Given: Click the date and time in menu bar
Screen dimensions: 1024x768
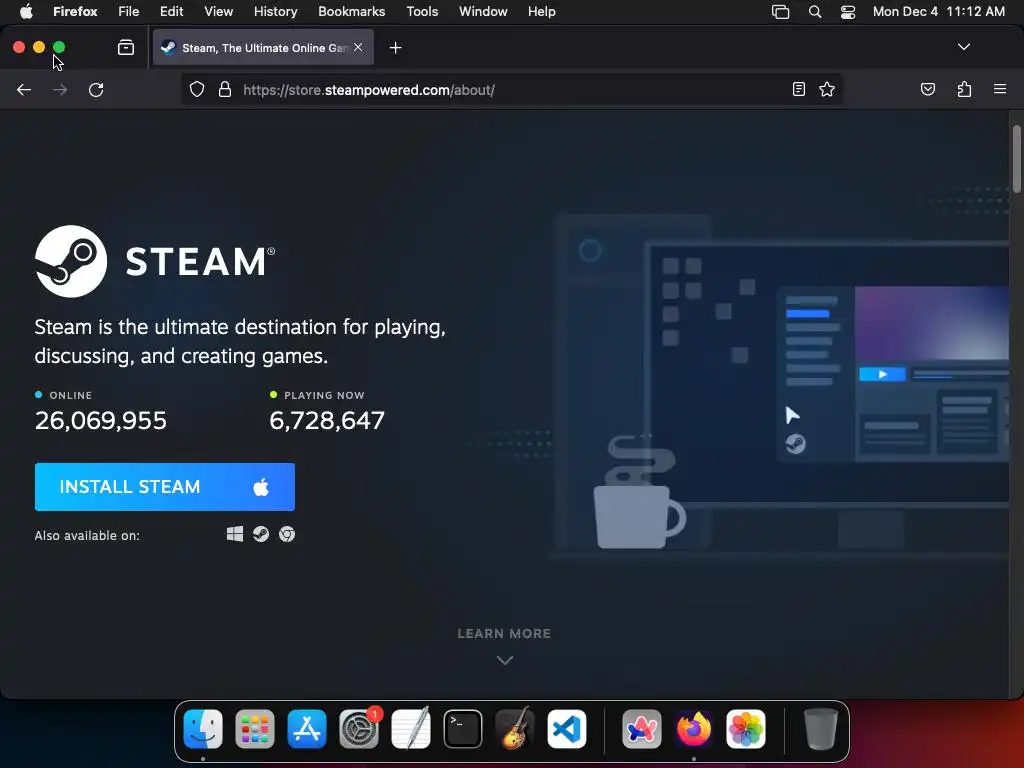Looking at the screenshot, I should point(938,11).
